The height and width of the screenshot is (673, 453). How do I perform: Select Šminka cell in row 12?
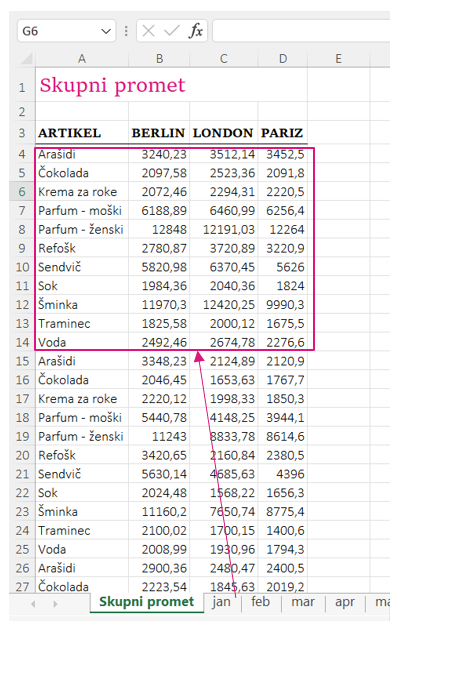(x=82, y=305)
